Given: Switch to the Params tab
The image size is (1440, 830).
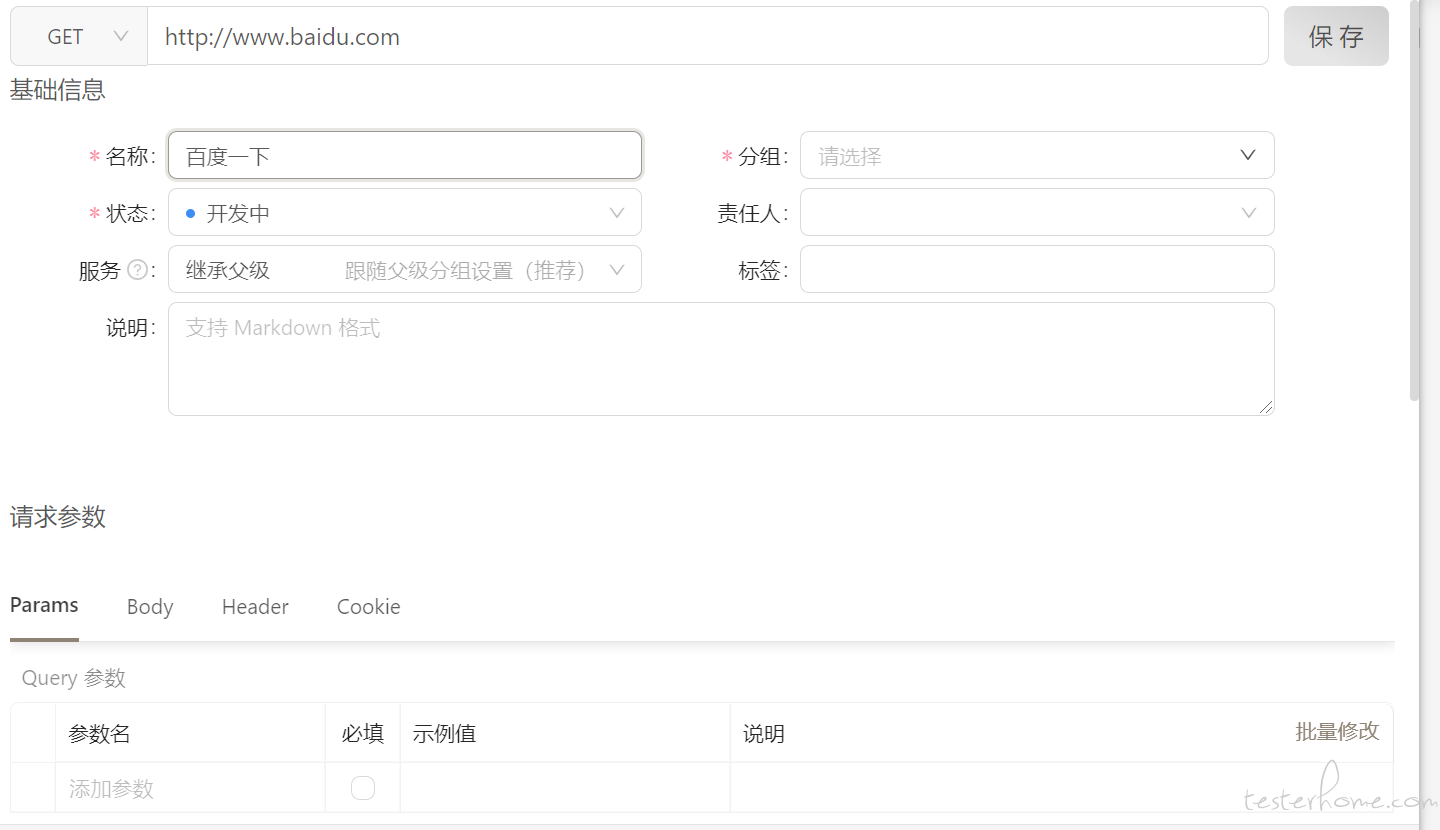Looking at the screenshot, I should [44, 606].
